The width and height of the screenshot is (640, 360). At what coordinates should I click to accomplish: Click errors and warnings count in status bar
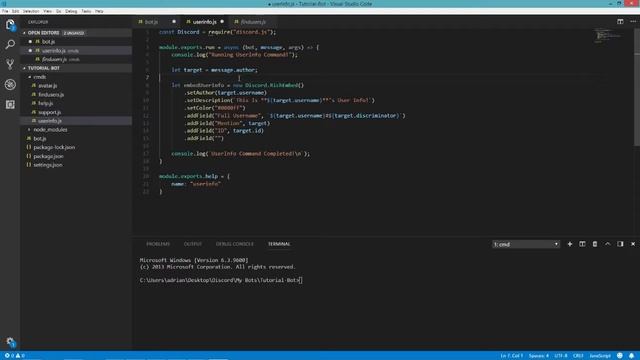(15, 356)
